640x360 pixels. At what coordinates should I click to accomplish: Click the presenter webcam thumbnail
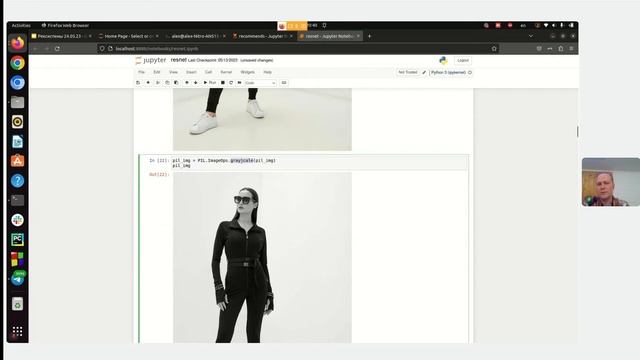point(611,182)
